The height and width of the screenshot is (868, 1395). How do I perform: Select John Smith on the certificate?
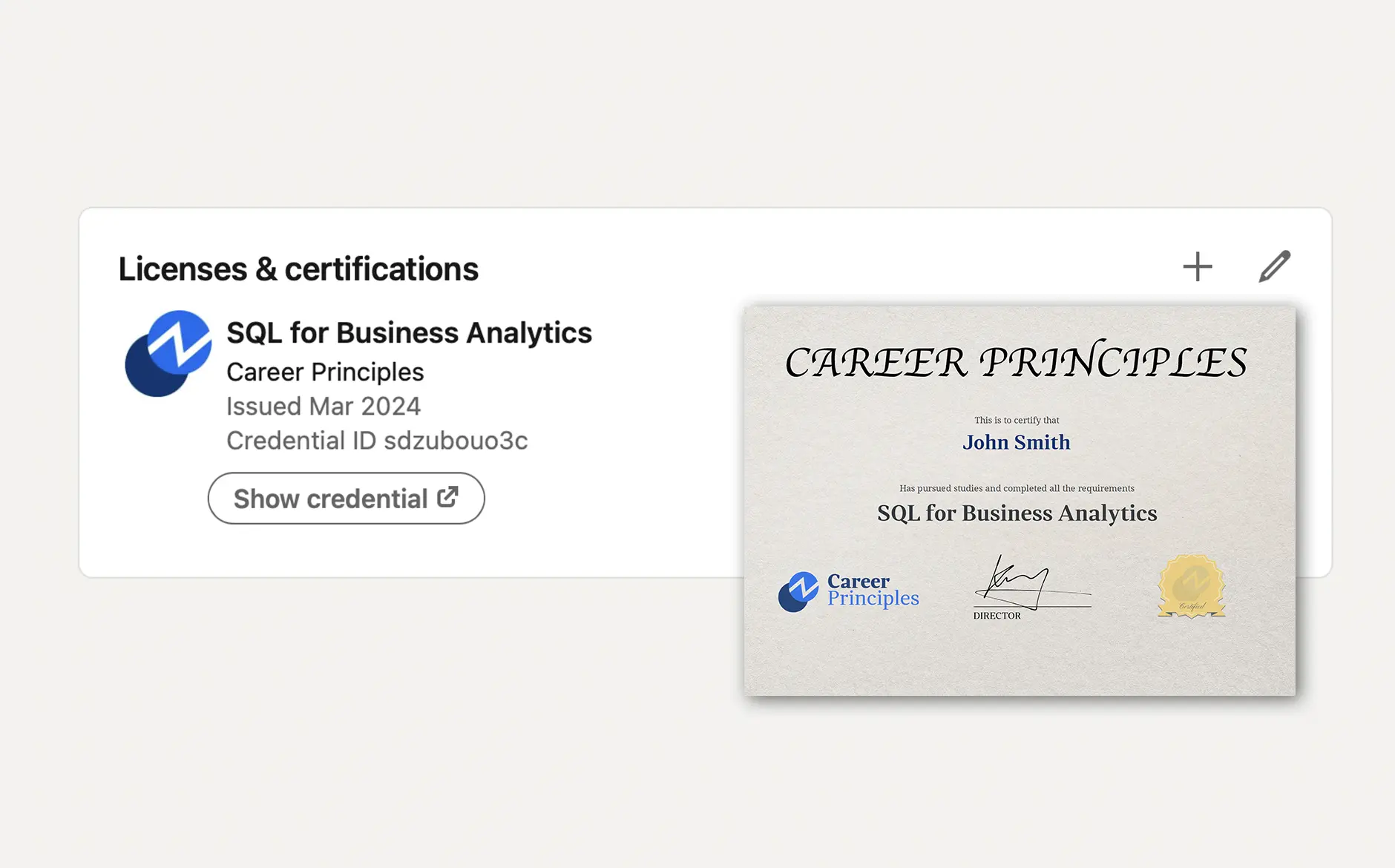pyautogui.click(x=1017, y=442)
